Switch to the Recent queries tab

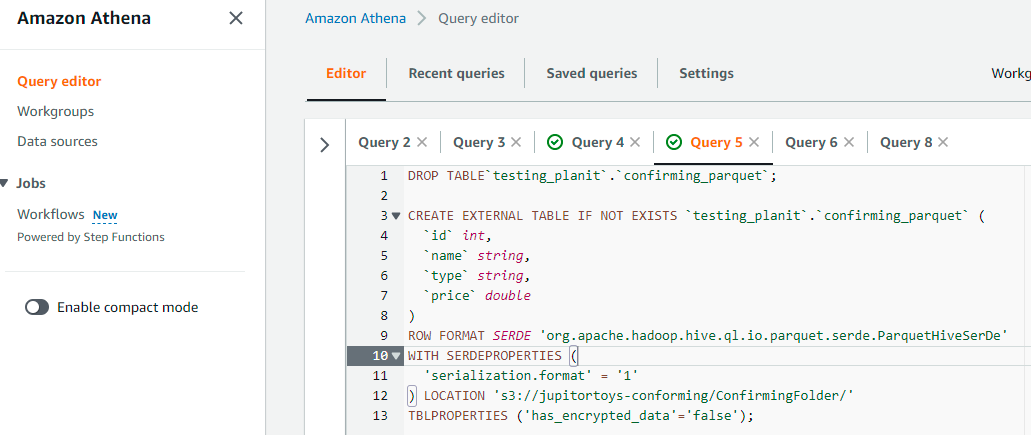(456, 73)
